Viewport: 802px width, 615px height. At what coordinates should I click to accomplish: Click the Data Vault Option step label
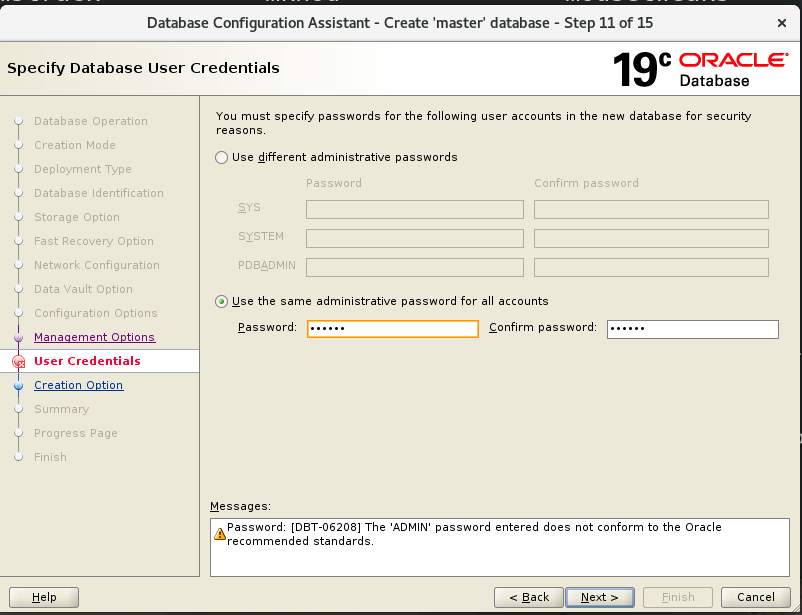tap(83, 289)
